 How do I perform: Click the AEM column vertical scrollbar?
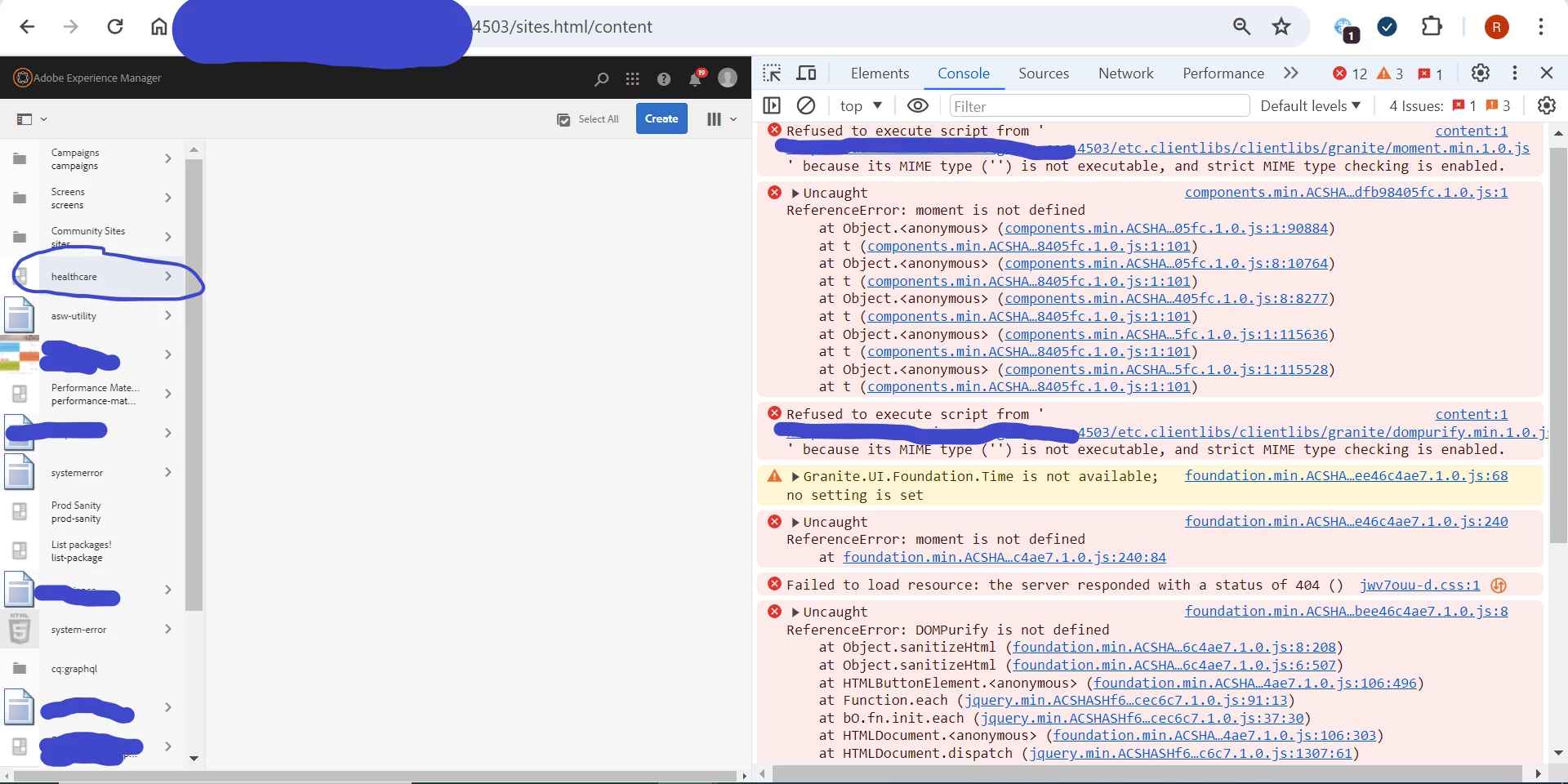click(x=194, y=385)
